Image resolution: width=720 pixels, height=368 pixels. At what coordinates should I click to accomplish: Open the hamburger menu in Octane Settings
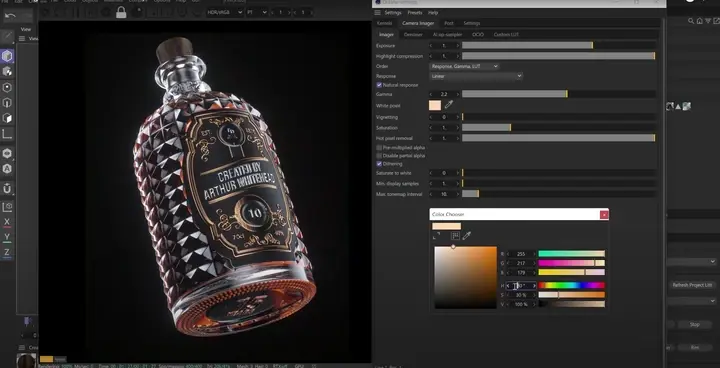click(377, 12)
